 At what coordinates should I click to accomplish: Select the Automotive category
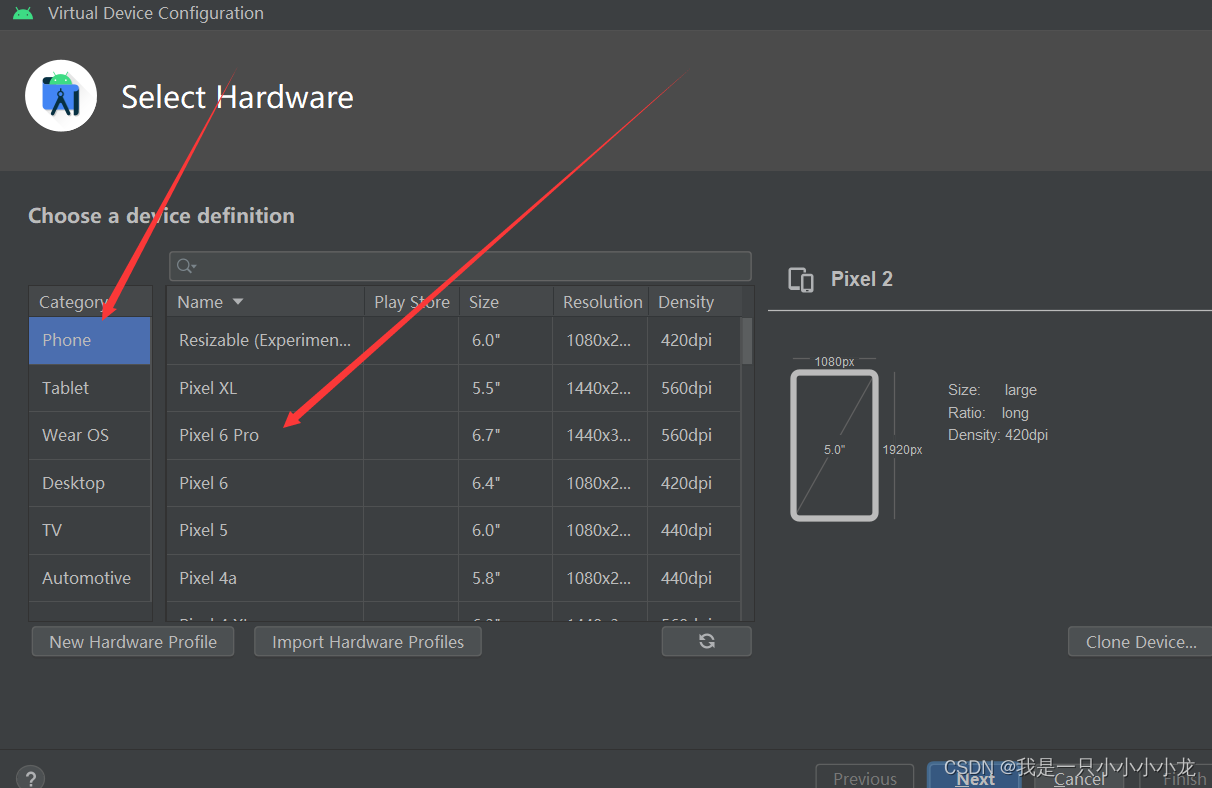tap(90, 578)
